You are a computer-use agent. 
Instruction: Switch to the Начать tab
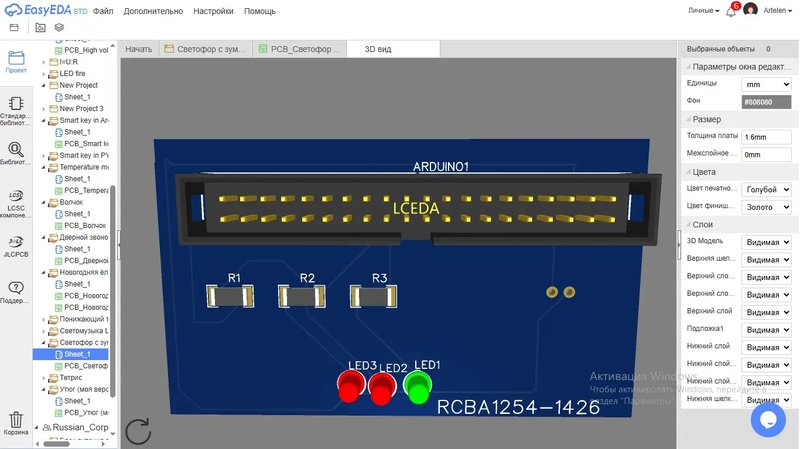[139, 49]
